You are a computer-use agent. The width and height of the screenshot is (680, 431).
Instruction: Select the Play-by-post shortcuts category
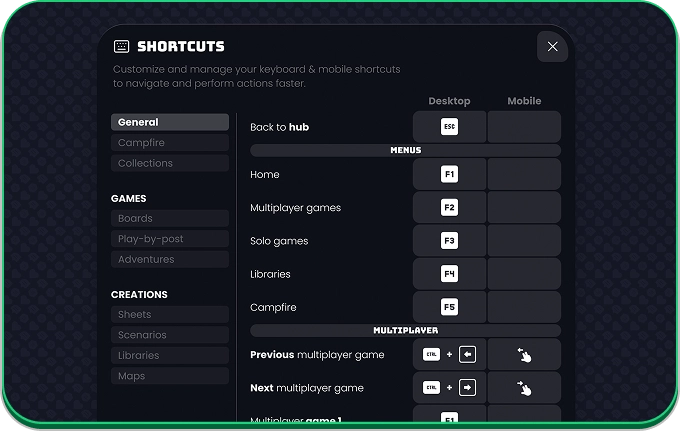click(x=170, y=239)
